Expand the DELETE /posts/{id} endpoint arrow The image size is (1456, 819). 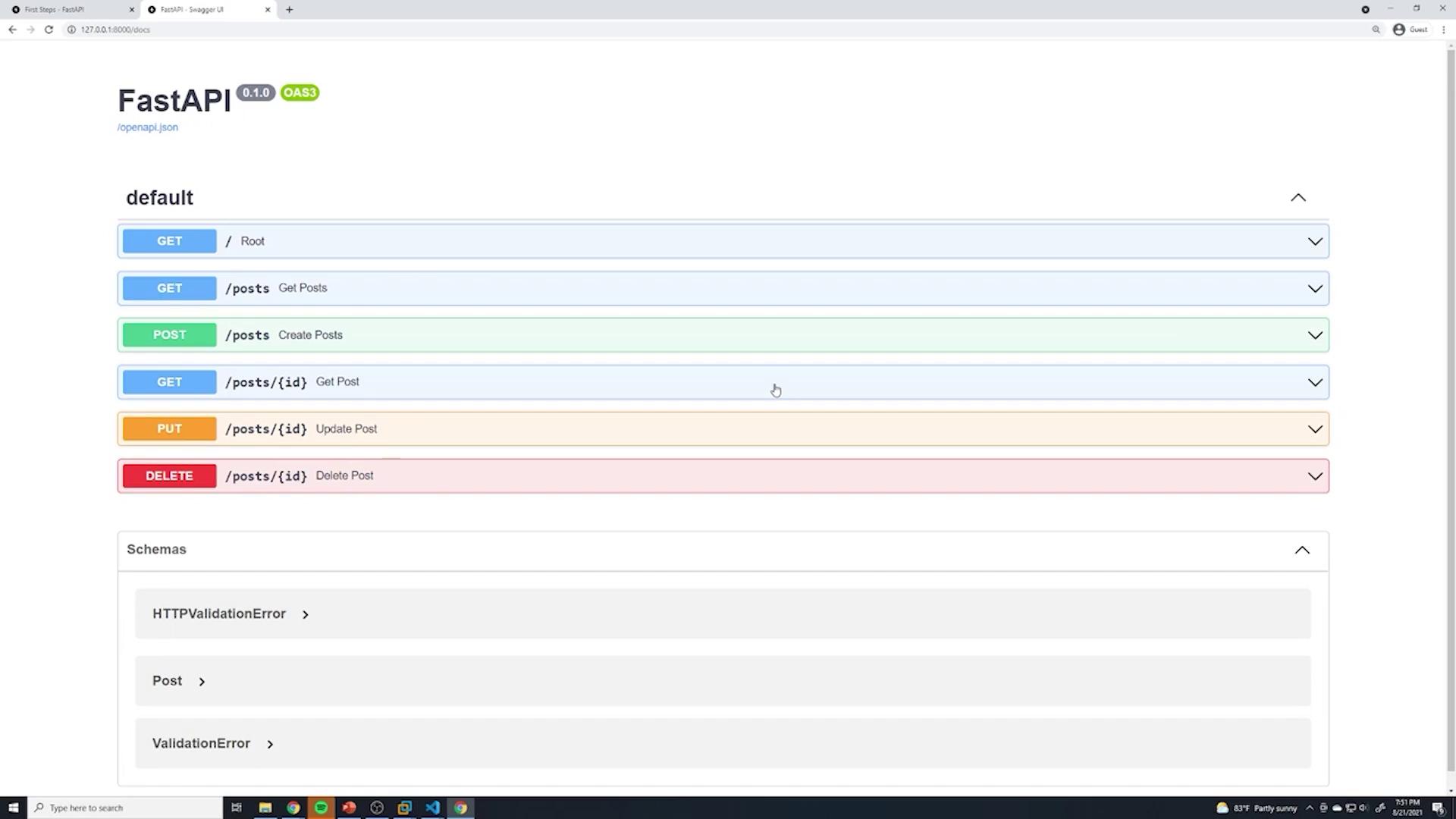[1314, 476]
